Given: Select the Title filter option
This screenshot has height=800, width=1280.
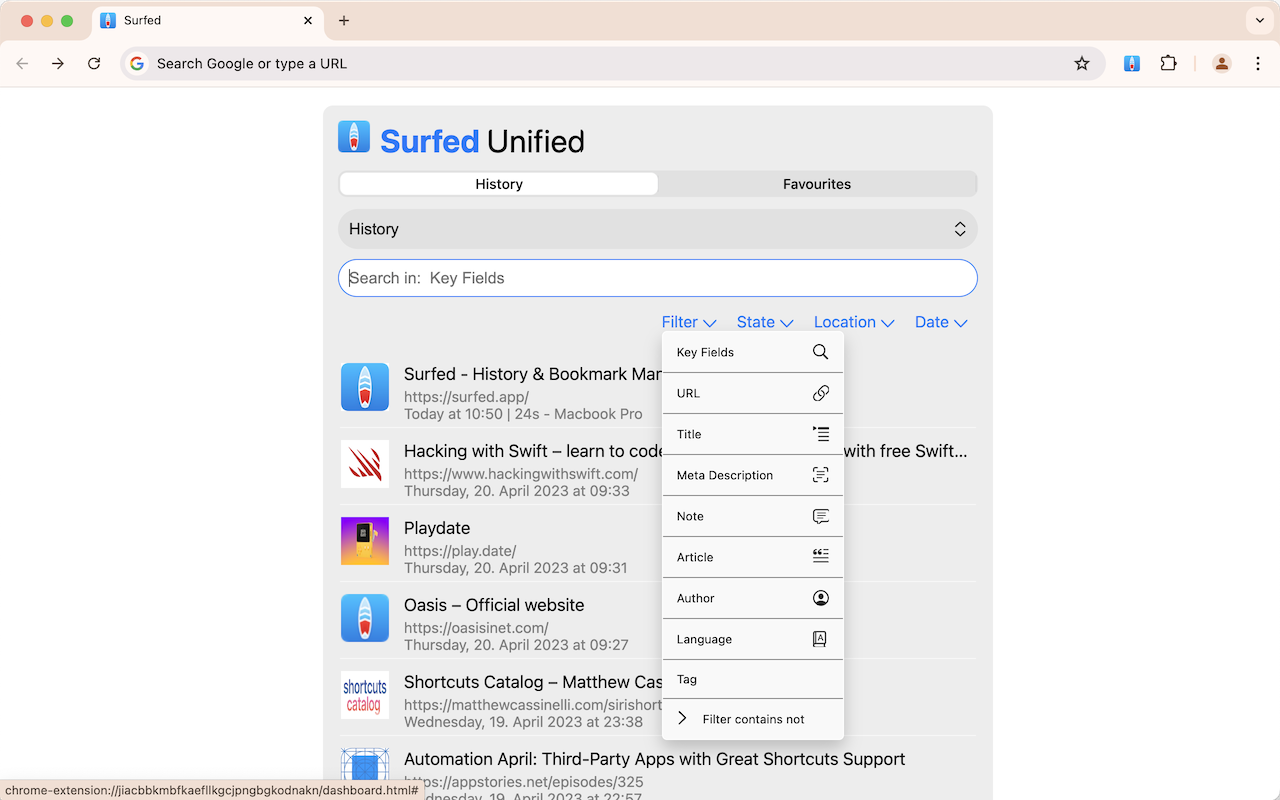Looking at the screenshot, I should coord(753,434).
